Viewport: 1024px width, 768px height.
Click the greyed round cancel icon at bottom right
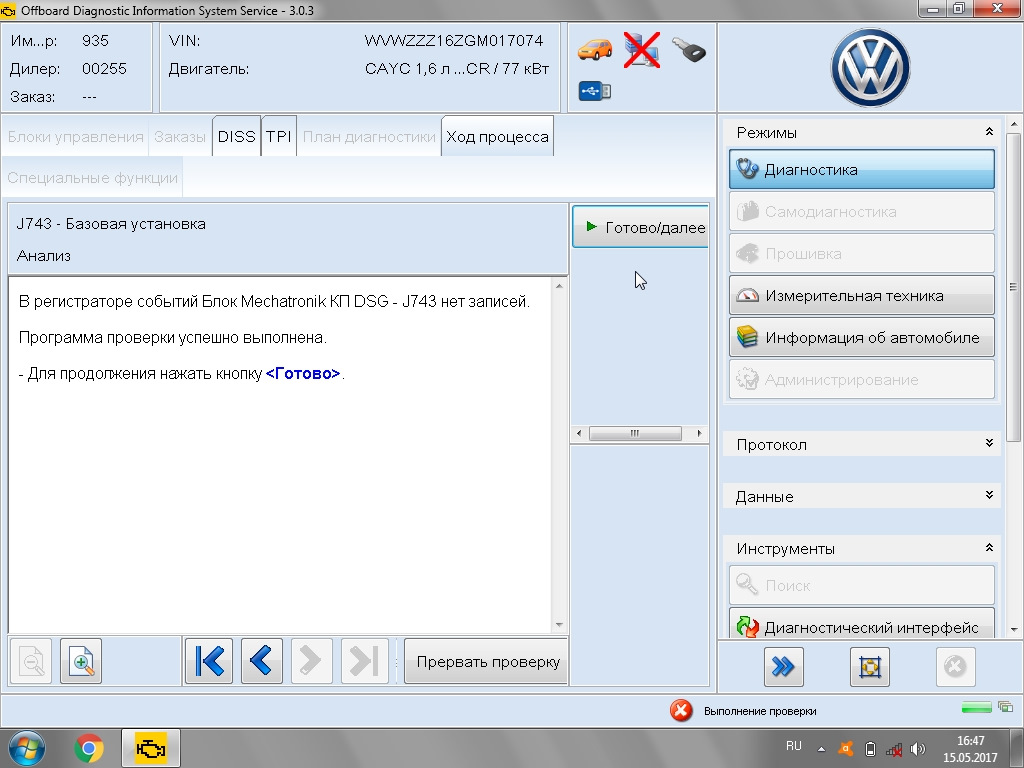point(955,667)
